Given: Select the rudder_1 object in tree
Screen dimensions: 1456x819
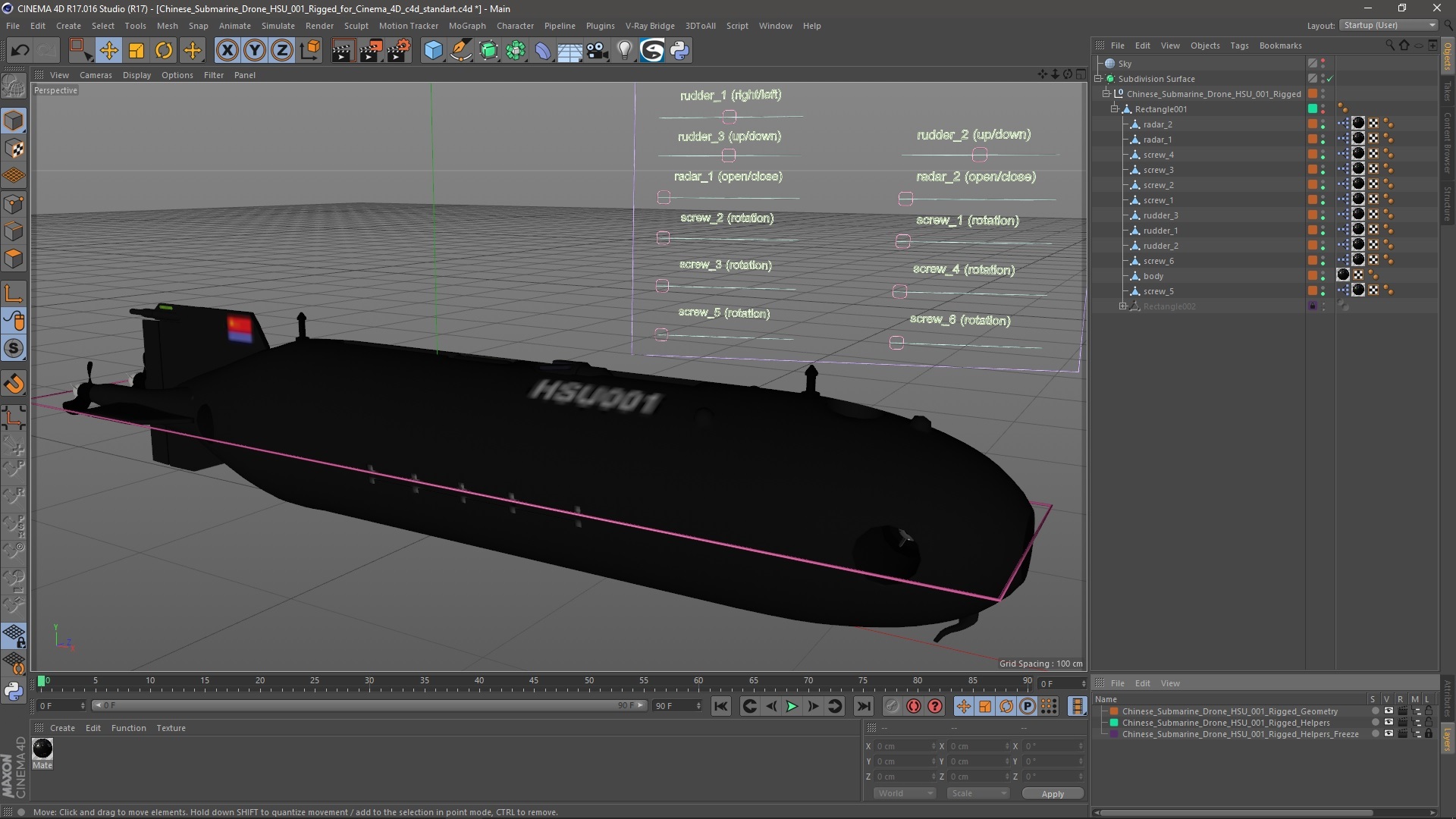Looking at the screenshot, I should point(1160,231).
